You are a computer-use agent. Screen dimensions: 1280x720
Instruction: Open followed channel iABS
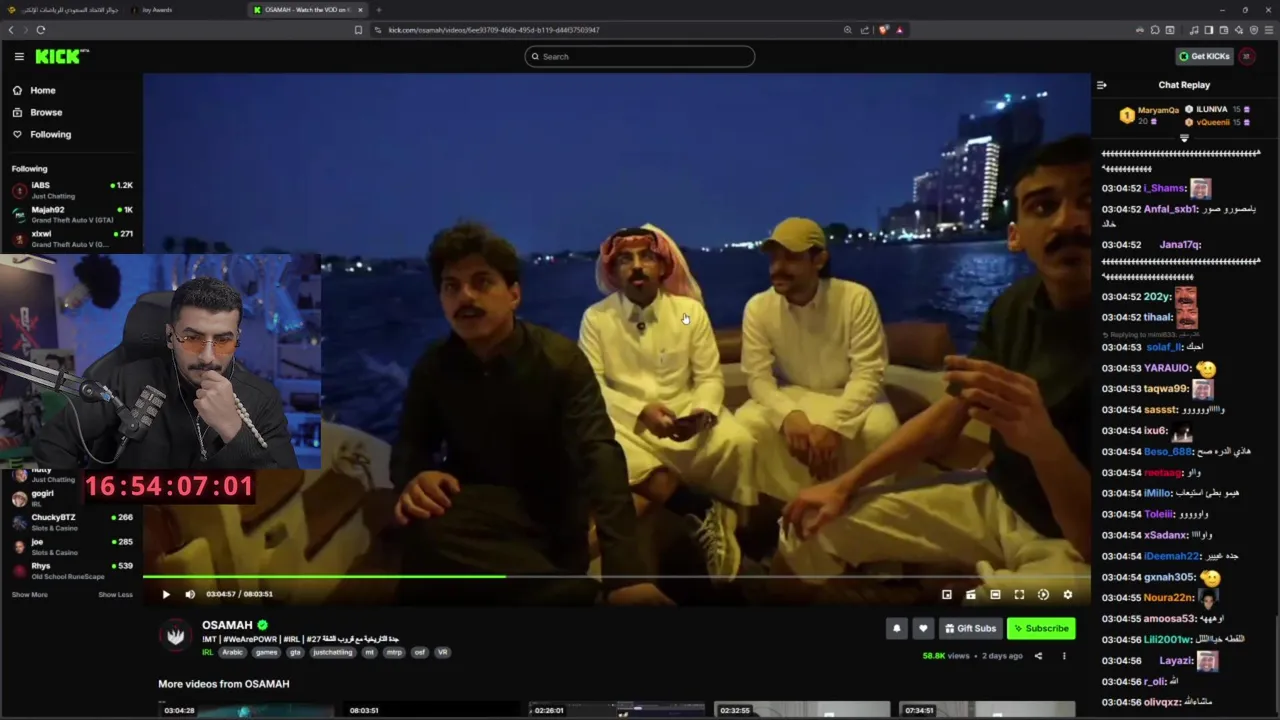coord(72,190)
